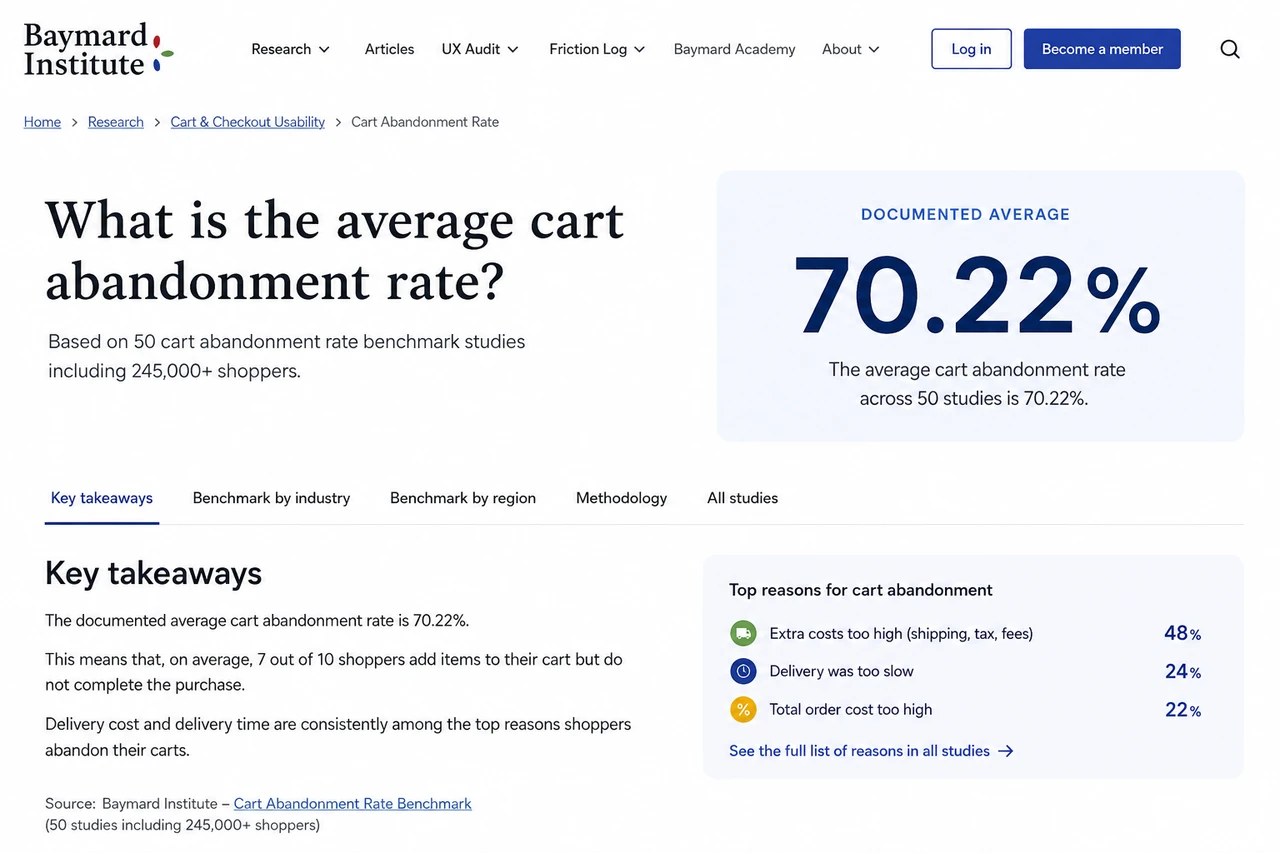Open the Articles nav item

[389, 49]
